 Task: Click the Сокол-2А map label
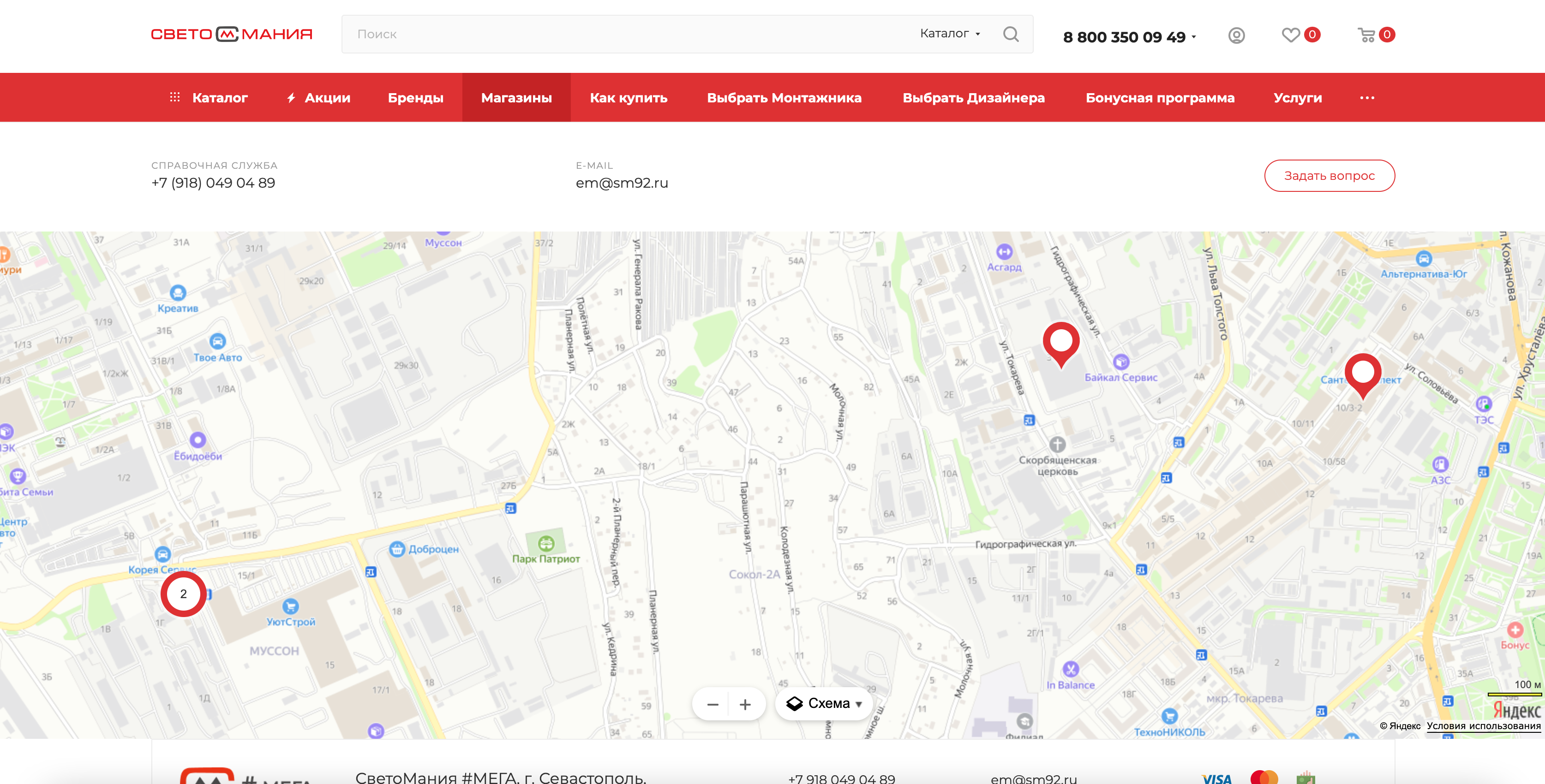pos(754,574)
